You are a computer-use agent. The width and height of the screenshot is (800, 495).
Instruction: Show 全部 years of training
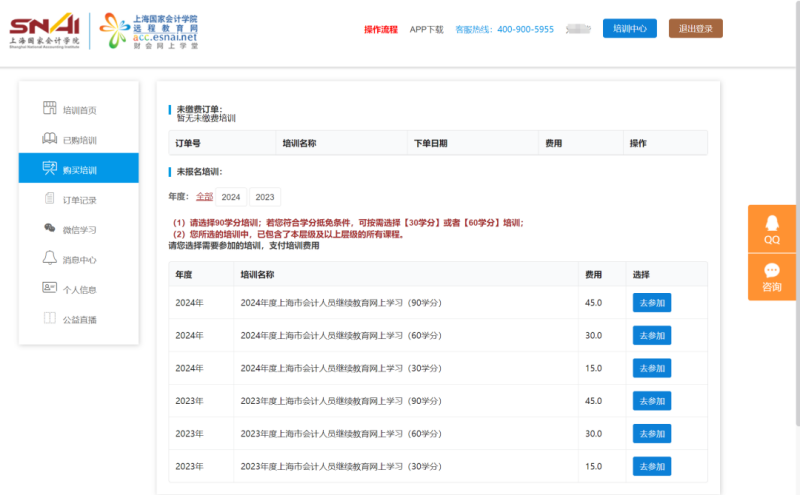204,197
